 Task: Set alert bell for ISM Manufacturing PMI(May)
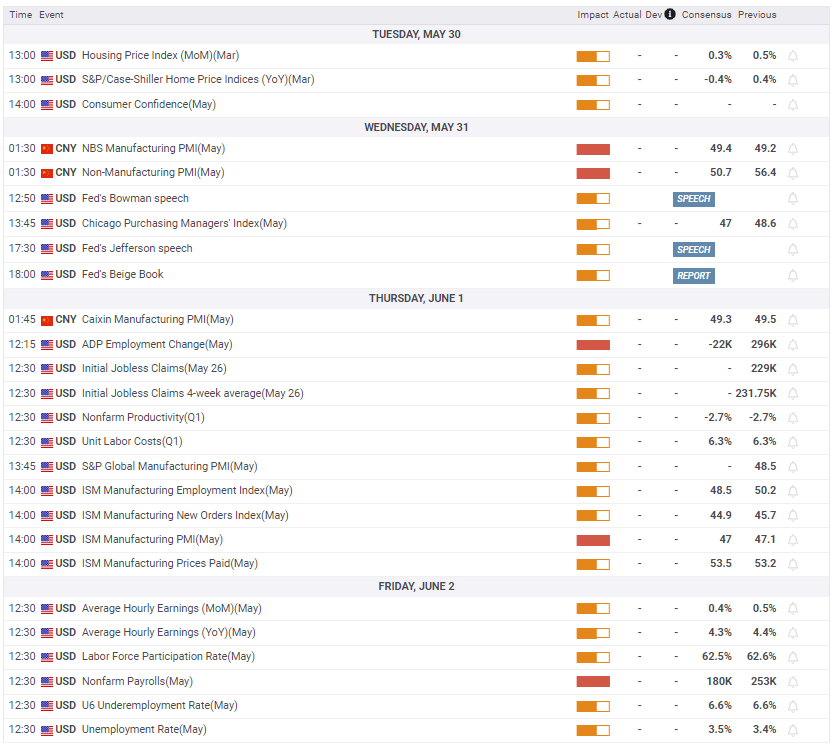point(793,540)
